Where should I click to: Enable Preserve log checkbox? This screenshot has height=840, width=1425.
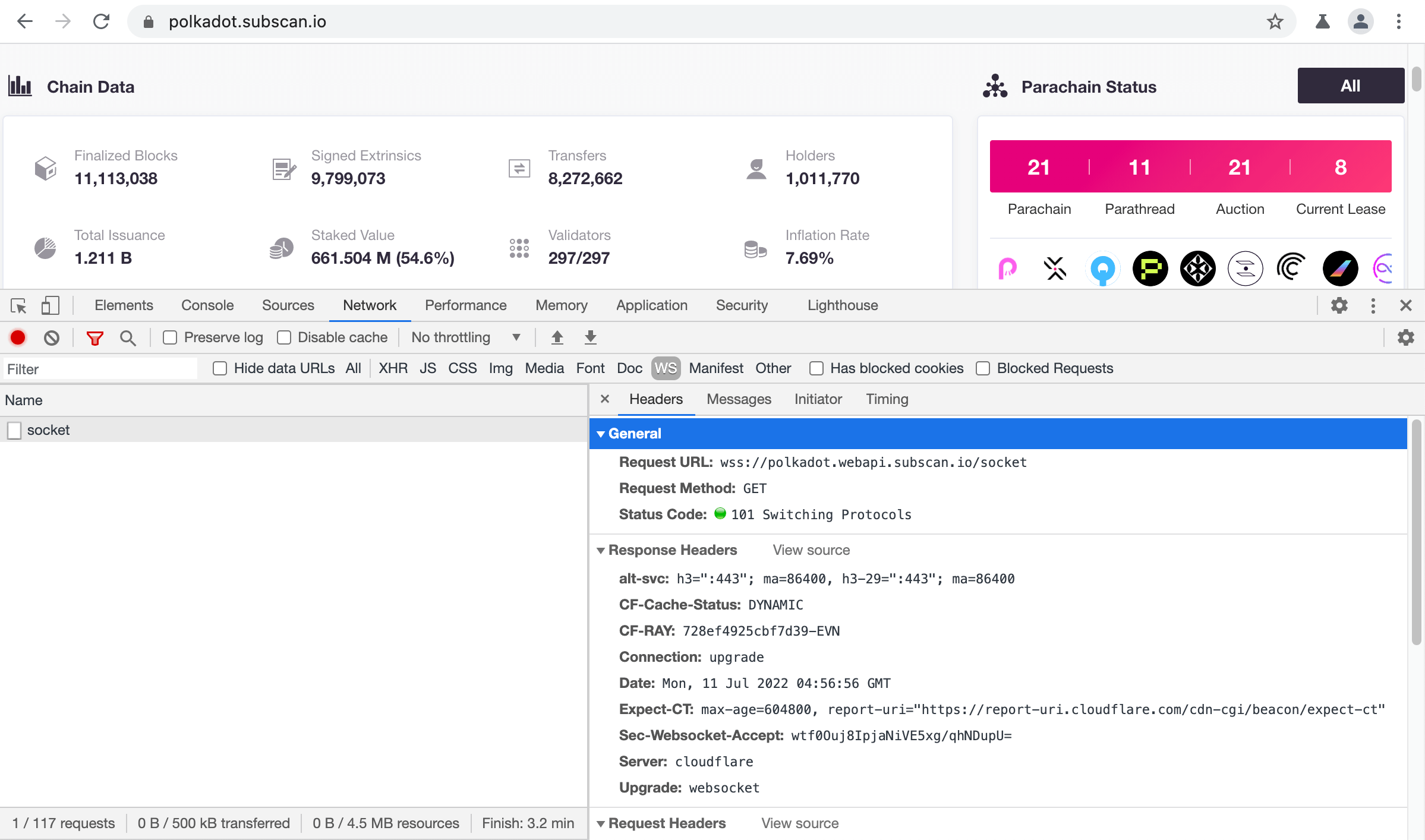click(x=170, y=337)
